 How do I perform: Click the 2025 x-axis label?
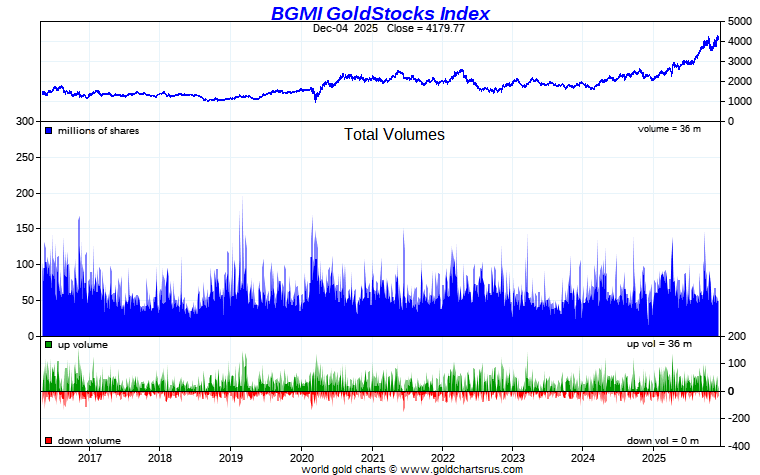tap(654, 458)
